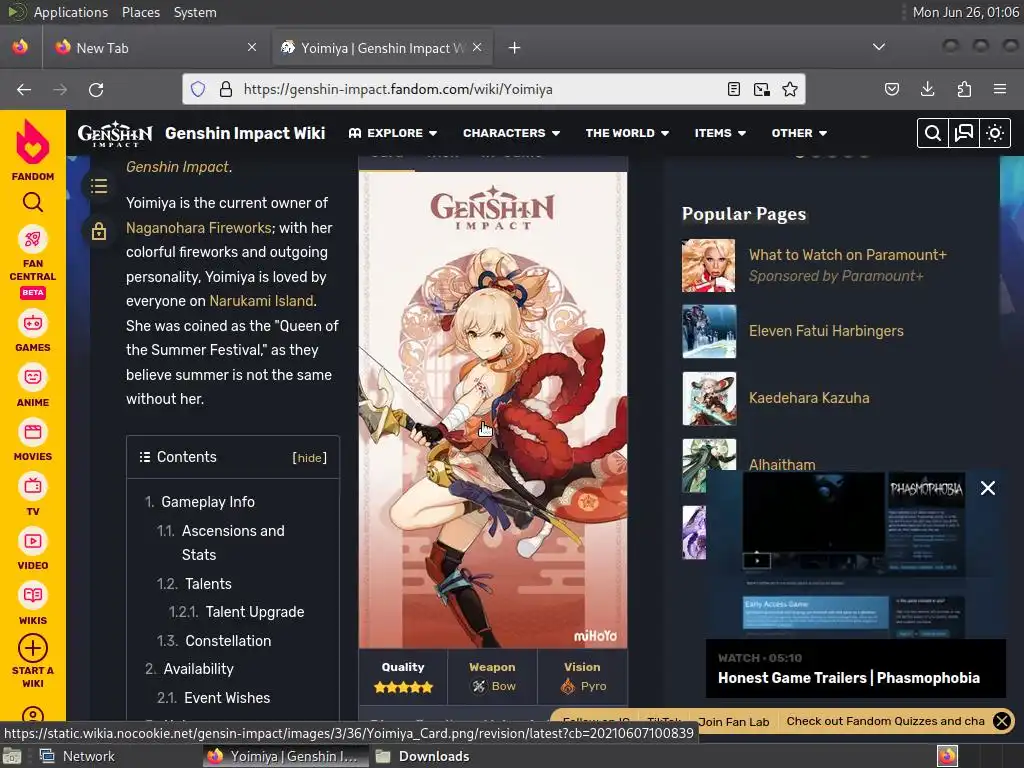Open the extensions puzzle icon
The height and width of the screenshot is (768, 1024).
(964, 89)
